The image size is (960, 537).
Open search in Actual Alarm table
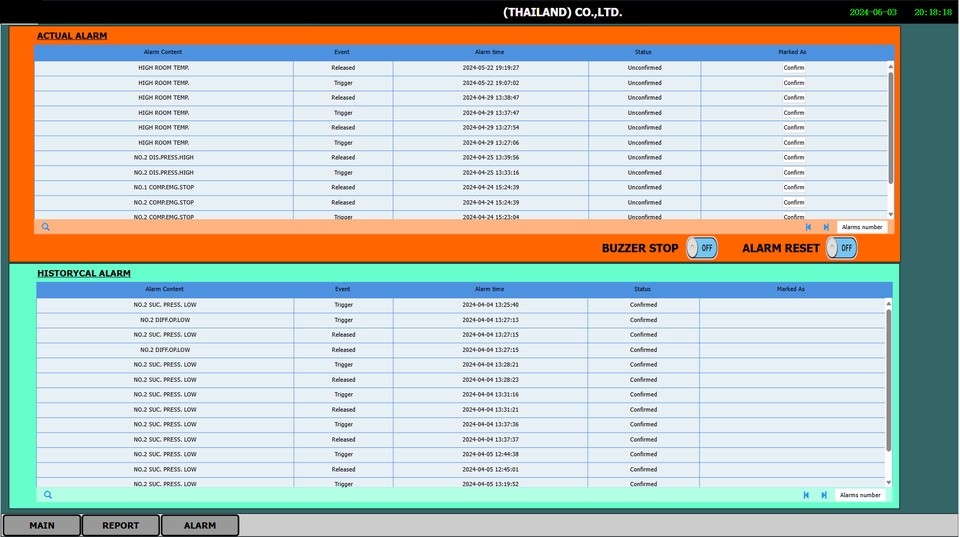[x=45, y=227]
